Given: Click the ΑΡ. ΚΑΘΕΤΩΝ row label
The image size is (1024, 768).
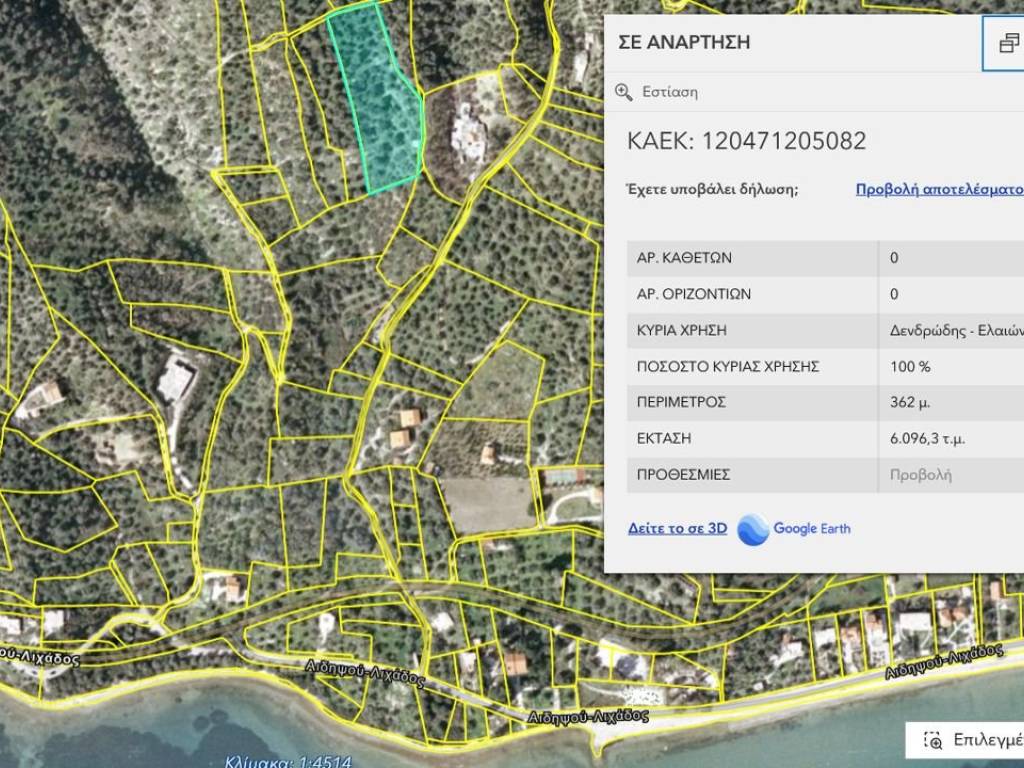Looking at the screenshot, I should [x=684, y=258].
